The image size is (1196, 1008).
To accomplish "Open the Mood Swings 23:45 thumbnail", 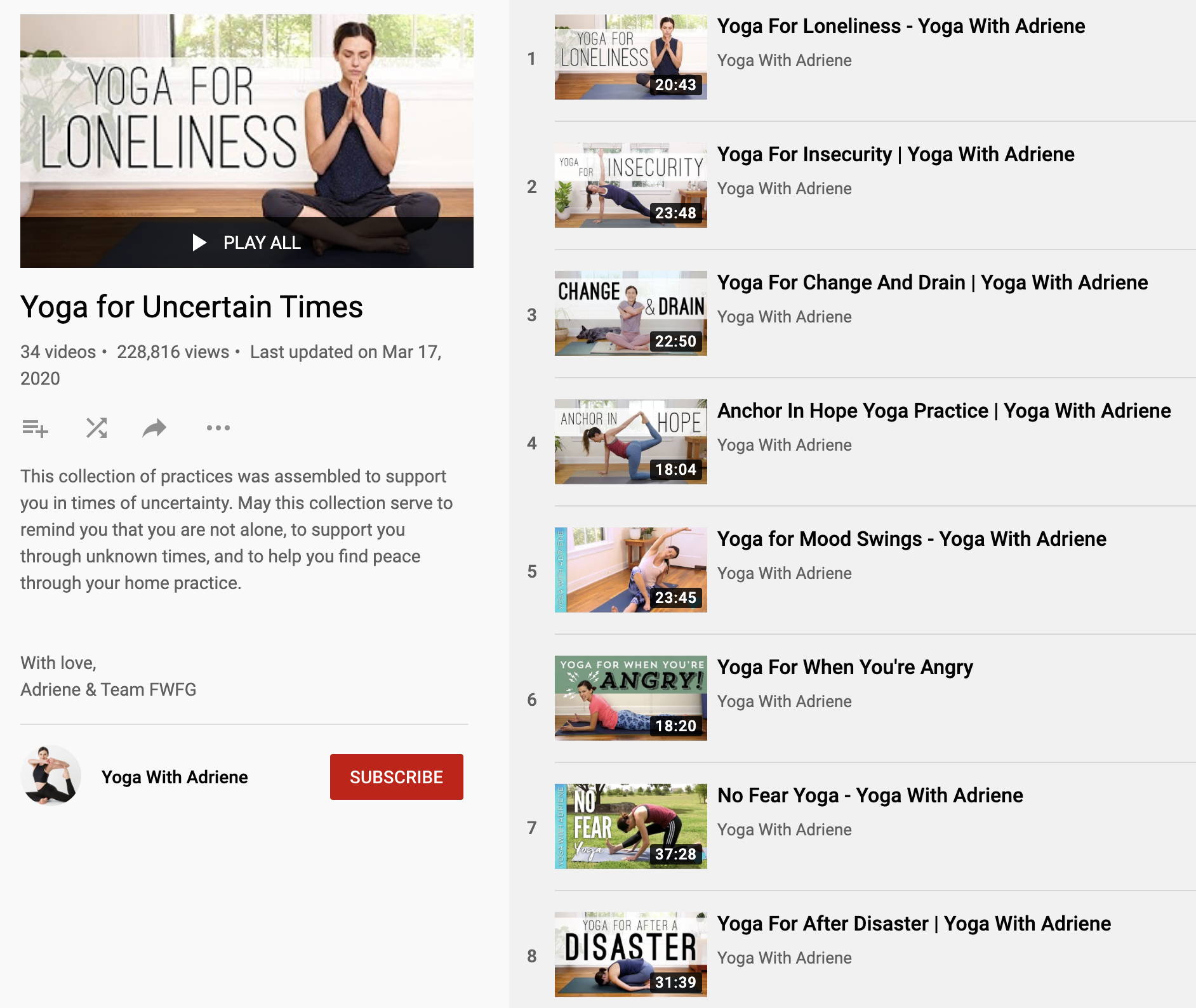I will point(631,570).
